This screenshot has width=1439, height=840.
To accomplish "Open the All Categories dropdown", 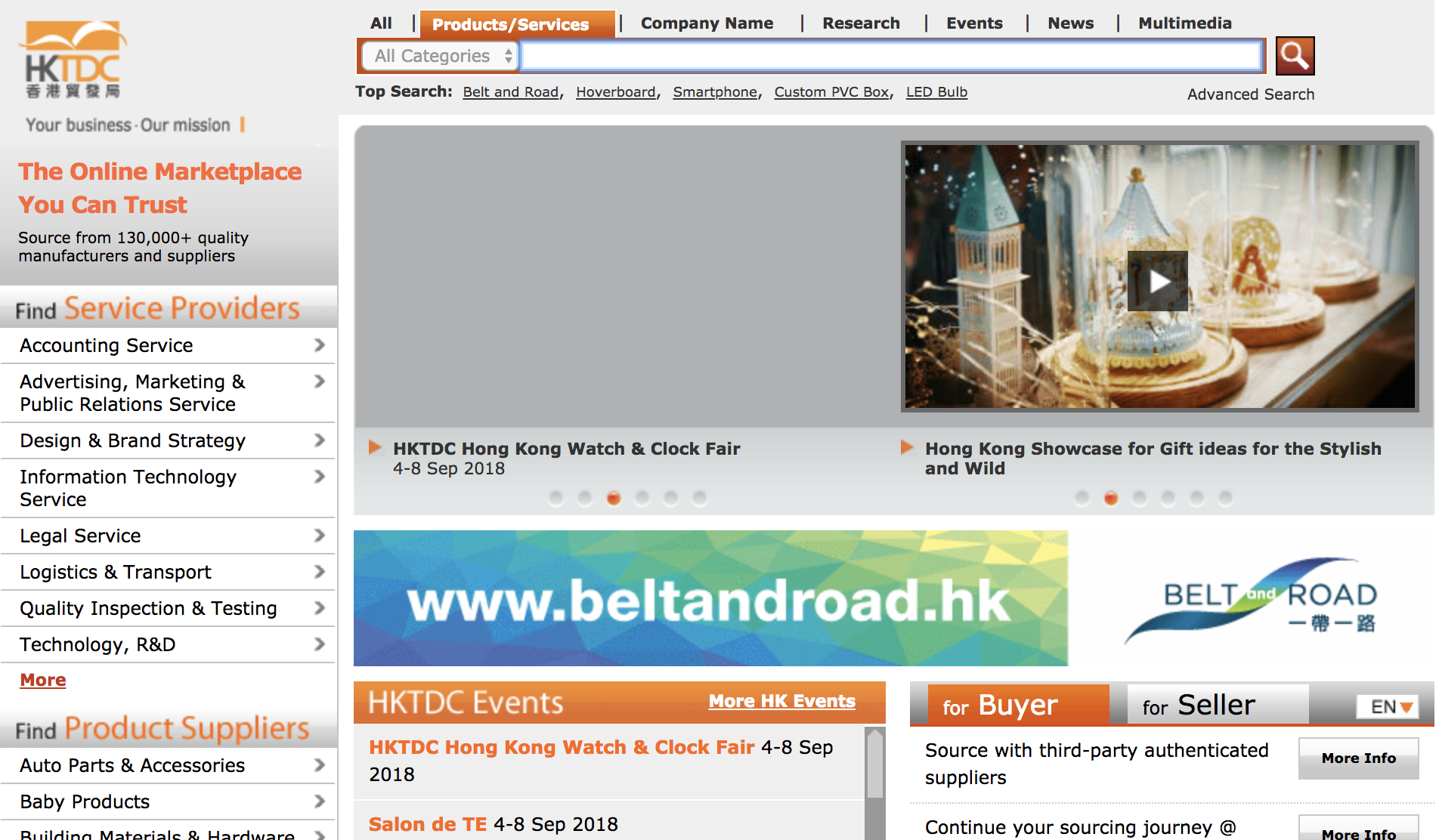I will 440,56.
